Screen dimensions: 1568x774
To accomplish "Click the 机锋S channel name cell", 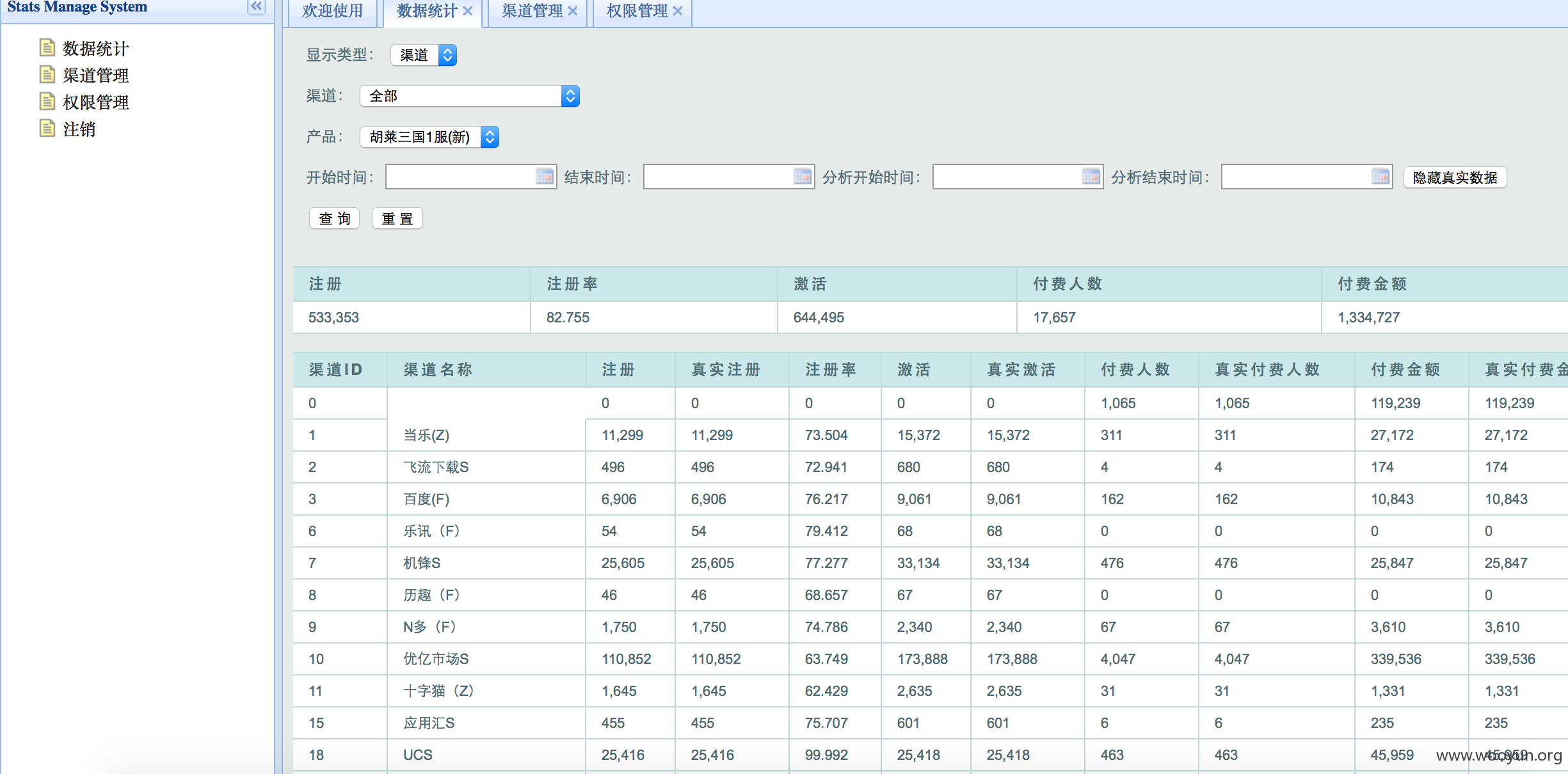I will (486, 563).
